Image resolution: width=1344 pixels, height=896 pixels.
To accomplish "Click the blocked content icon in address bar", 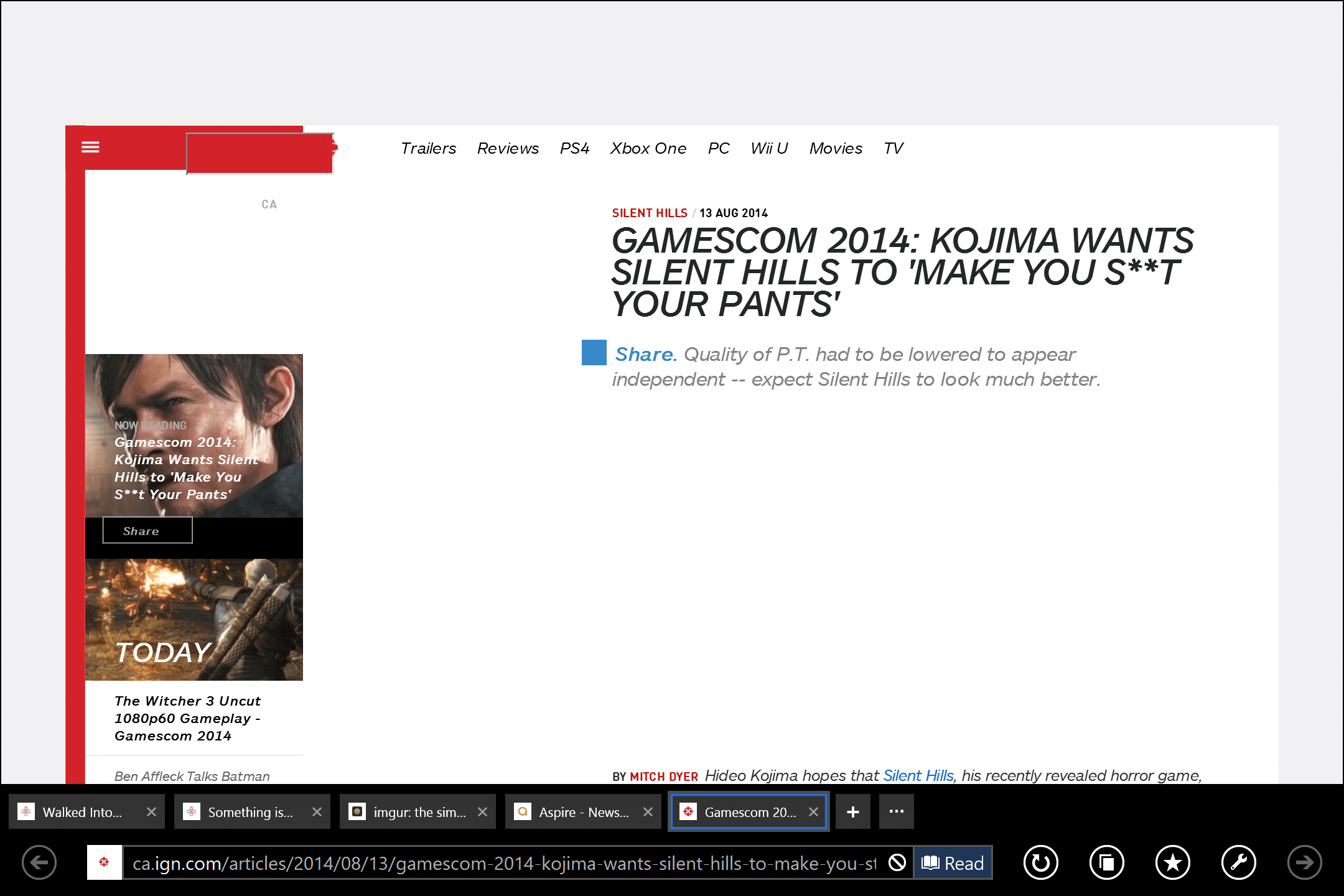I will [x=897, y=862].
